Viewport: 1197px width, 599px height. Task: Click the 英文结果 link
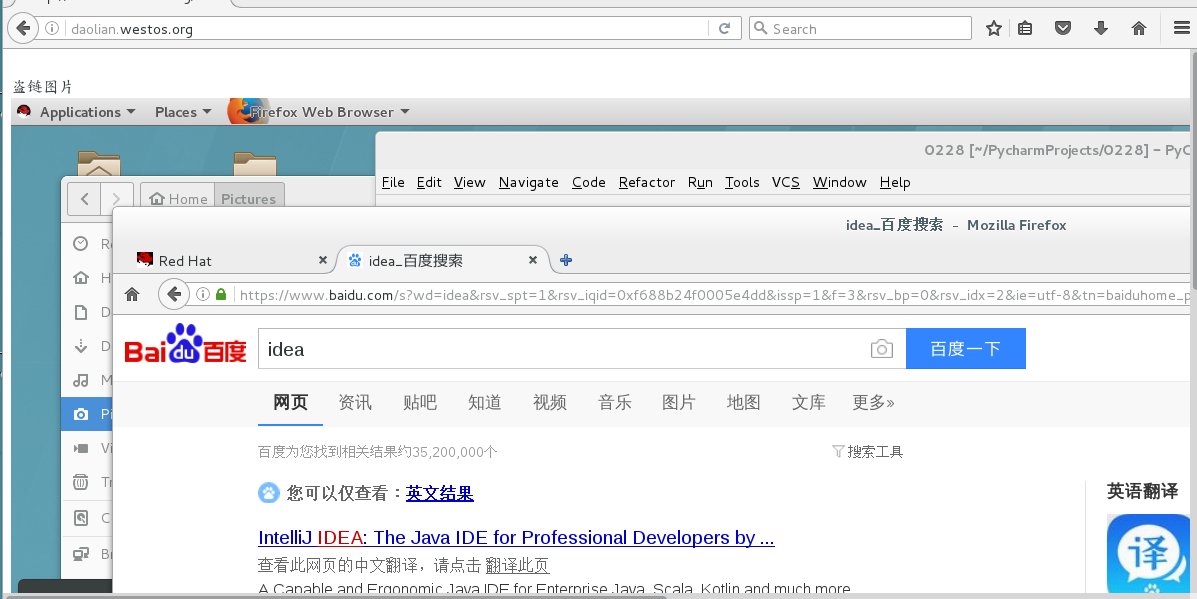(x=440, y=494)
